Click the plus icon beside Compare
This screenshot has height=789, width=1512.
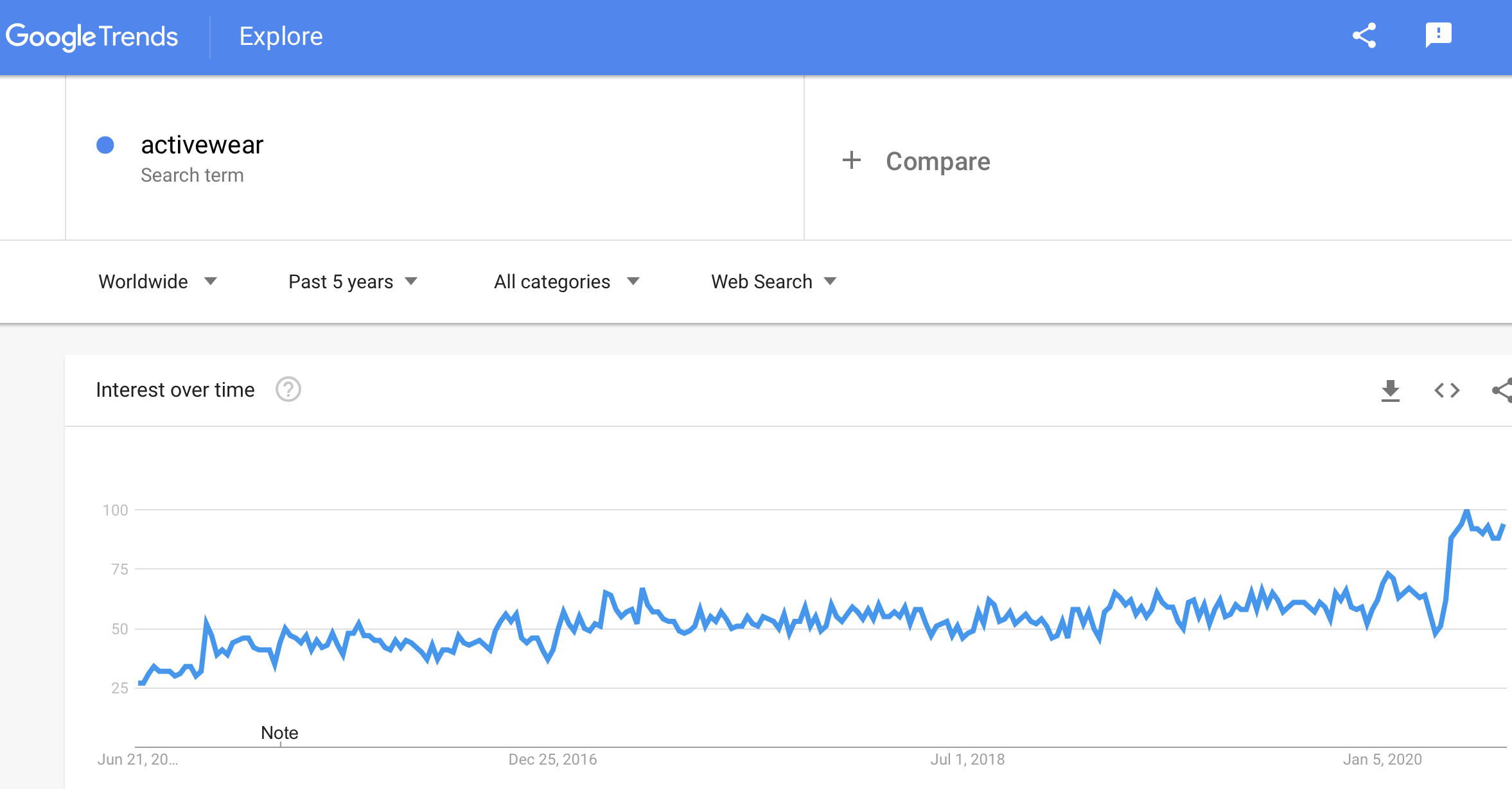point(852,160)
